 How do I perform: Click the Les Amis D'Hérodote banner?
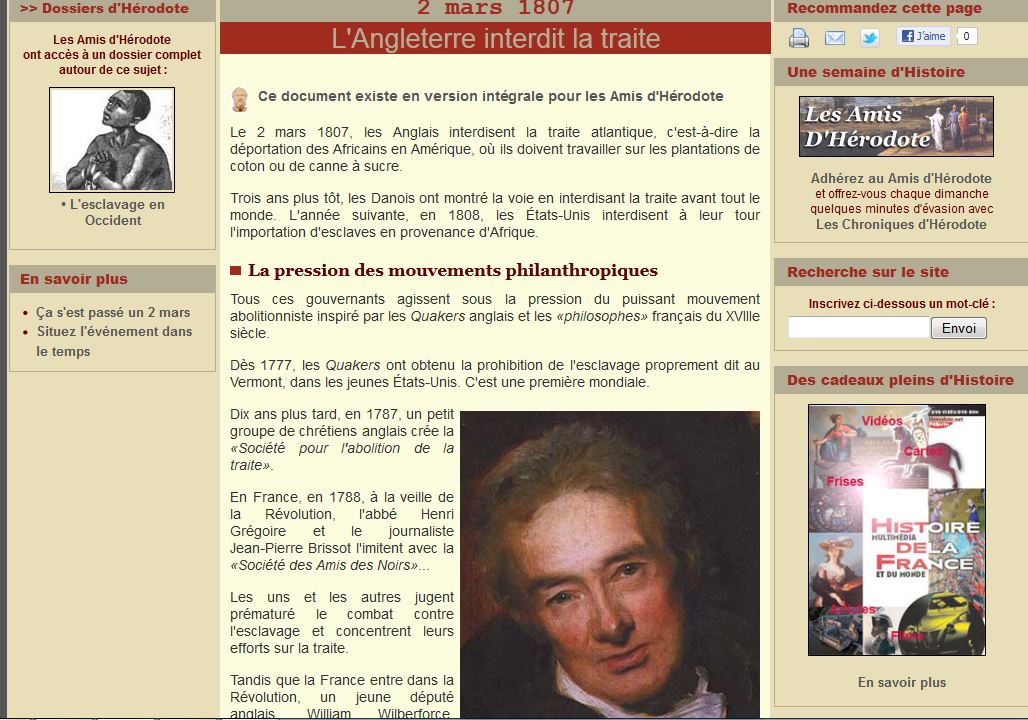[x=896, y=127]
